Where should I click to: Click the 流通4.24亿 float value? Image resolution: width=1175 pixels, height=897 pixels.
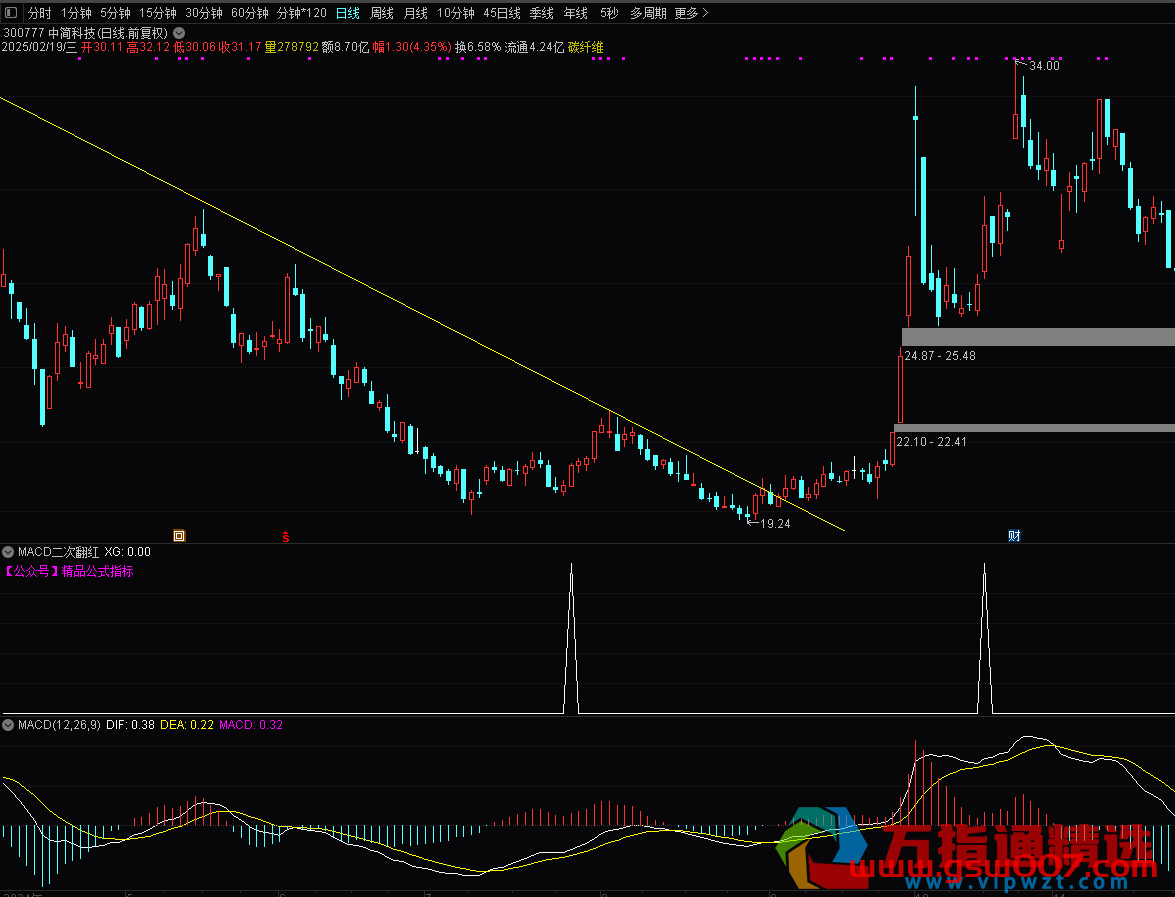(534, 47)
